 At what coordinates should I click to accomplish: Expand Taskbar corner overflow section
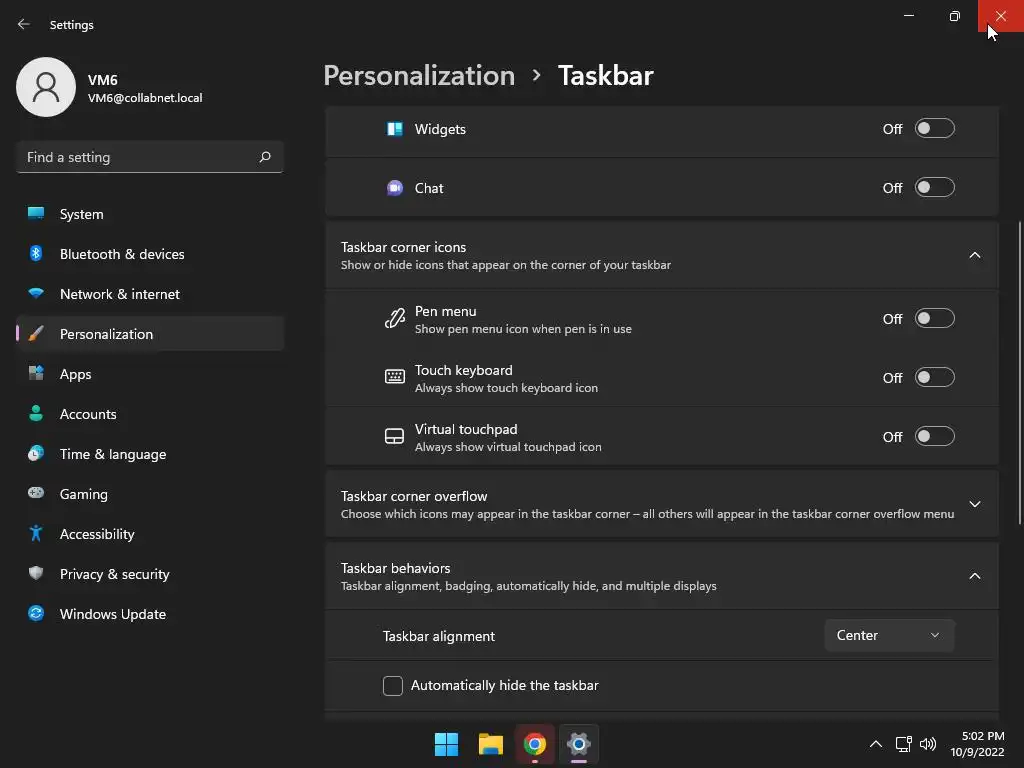pos(975,504)
